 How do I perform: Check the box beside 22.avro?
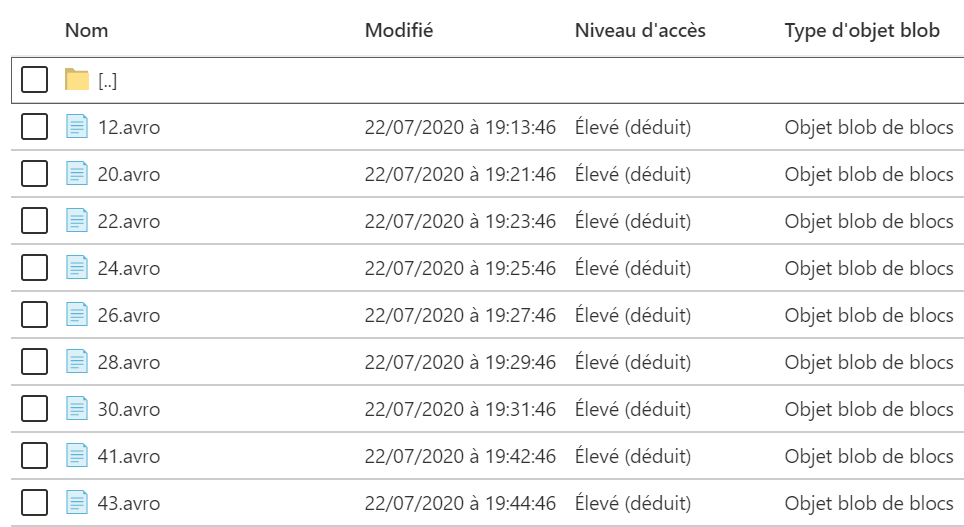[34, 220]
